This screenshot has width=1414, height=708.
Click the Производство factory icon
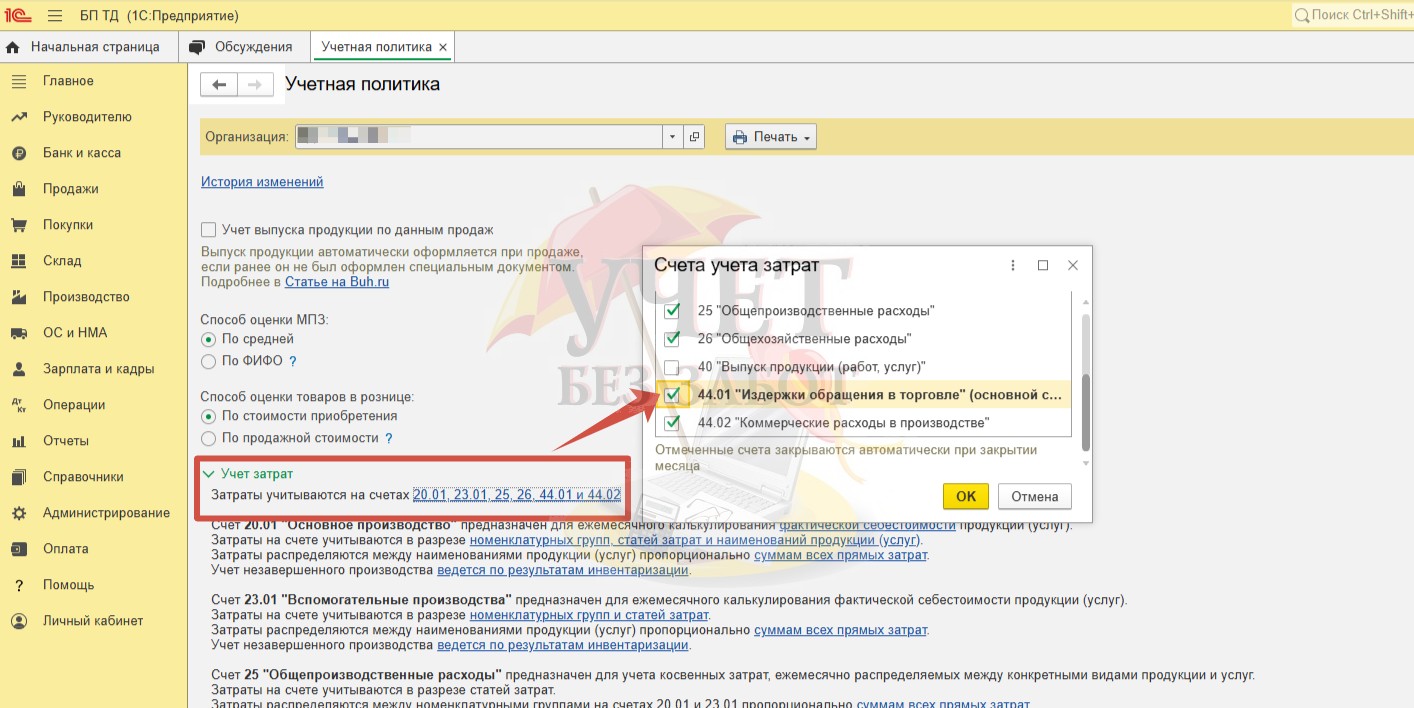tap(18, 297)
